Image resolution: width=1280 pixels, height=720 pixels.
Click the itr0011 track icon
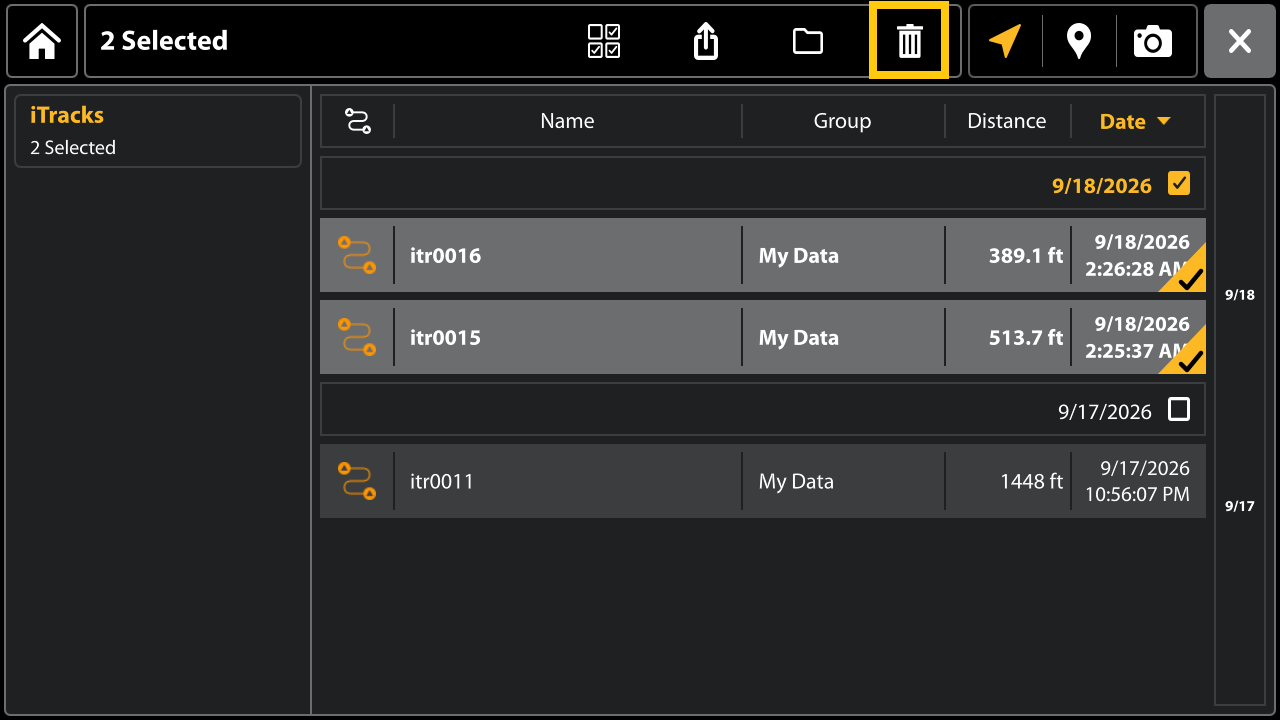357,481
